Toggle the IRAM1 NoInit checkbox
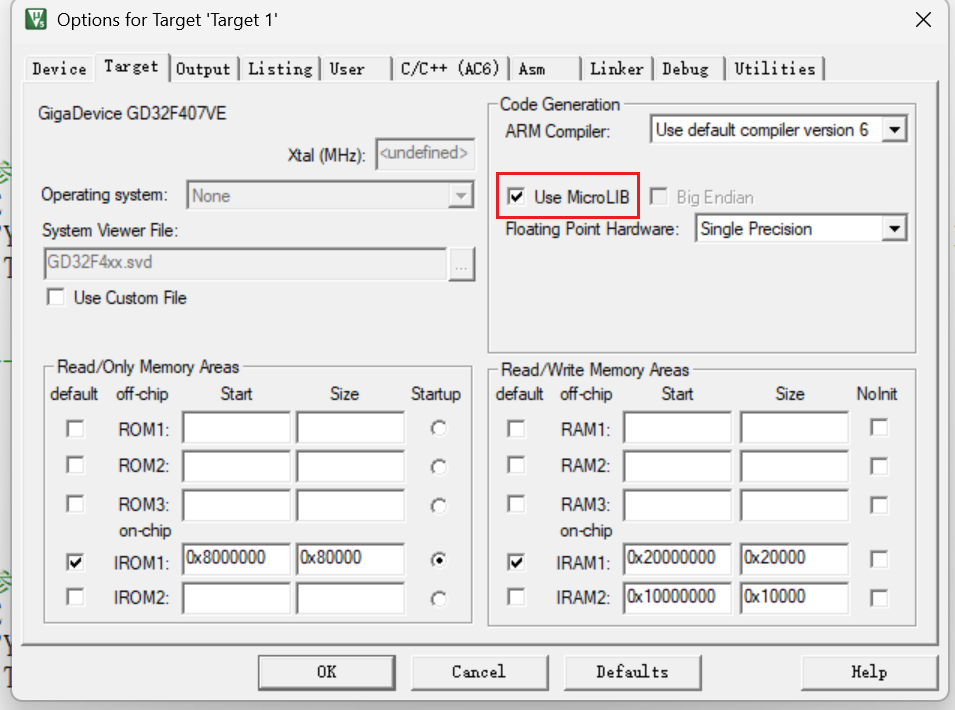This screenshot has height=710, width=955. [x=879, y=559]
